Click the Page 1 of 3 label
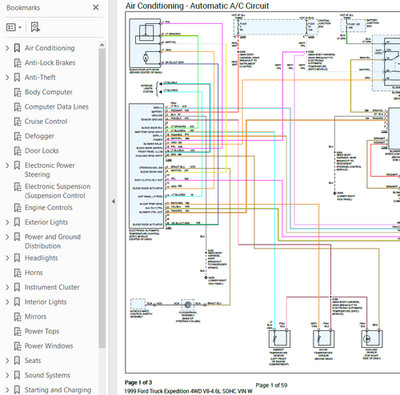 point(138,382)
